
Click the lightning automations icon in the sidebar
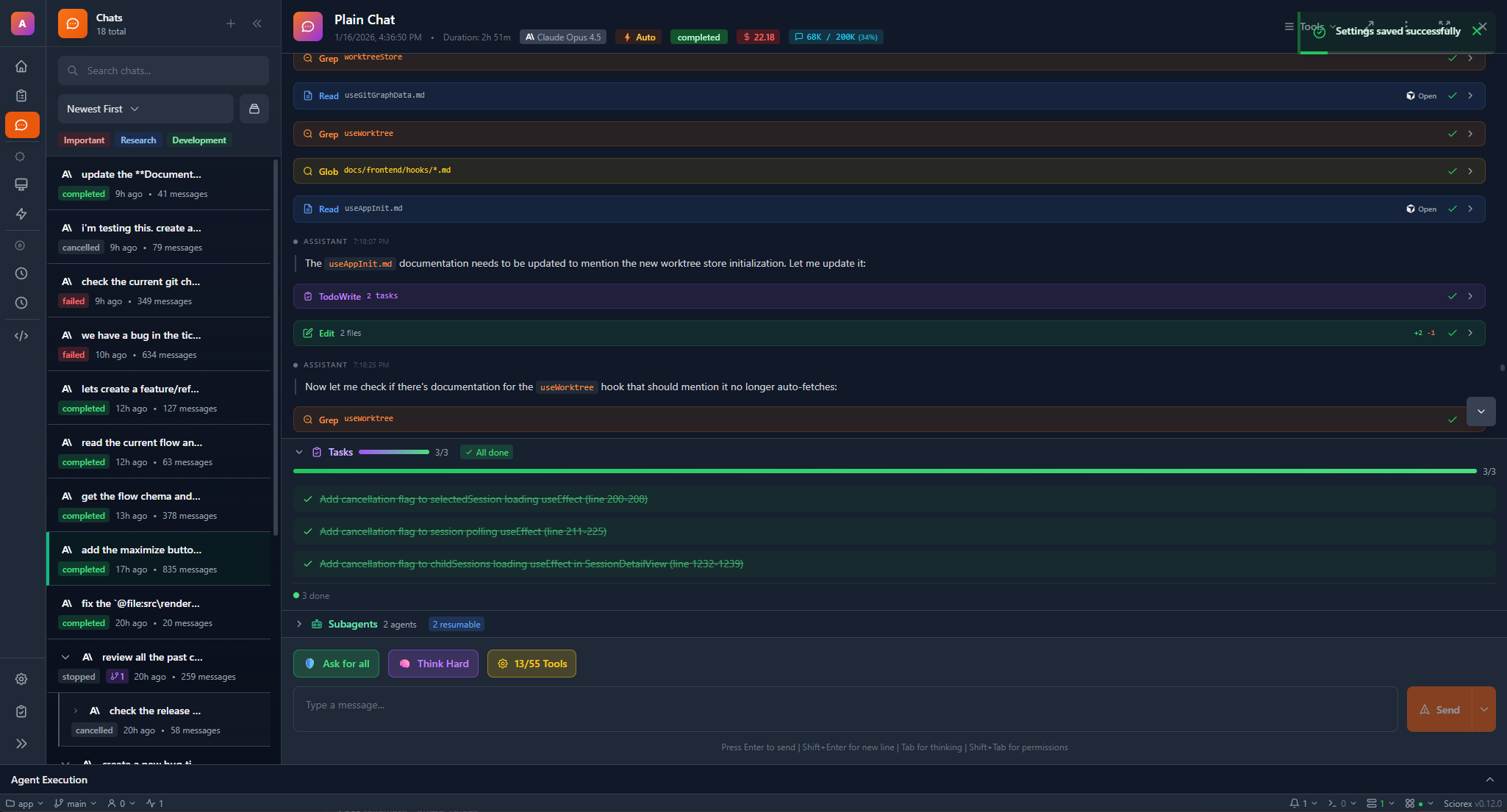pos(22,214)
